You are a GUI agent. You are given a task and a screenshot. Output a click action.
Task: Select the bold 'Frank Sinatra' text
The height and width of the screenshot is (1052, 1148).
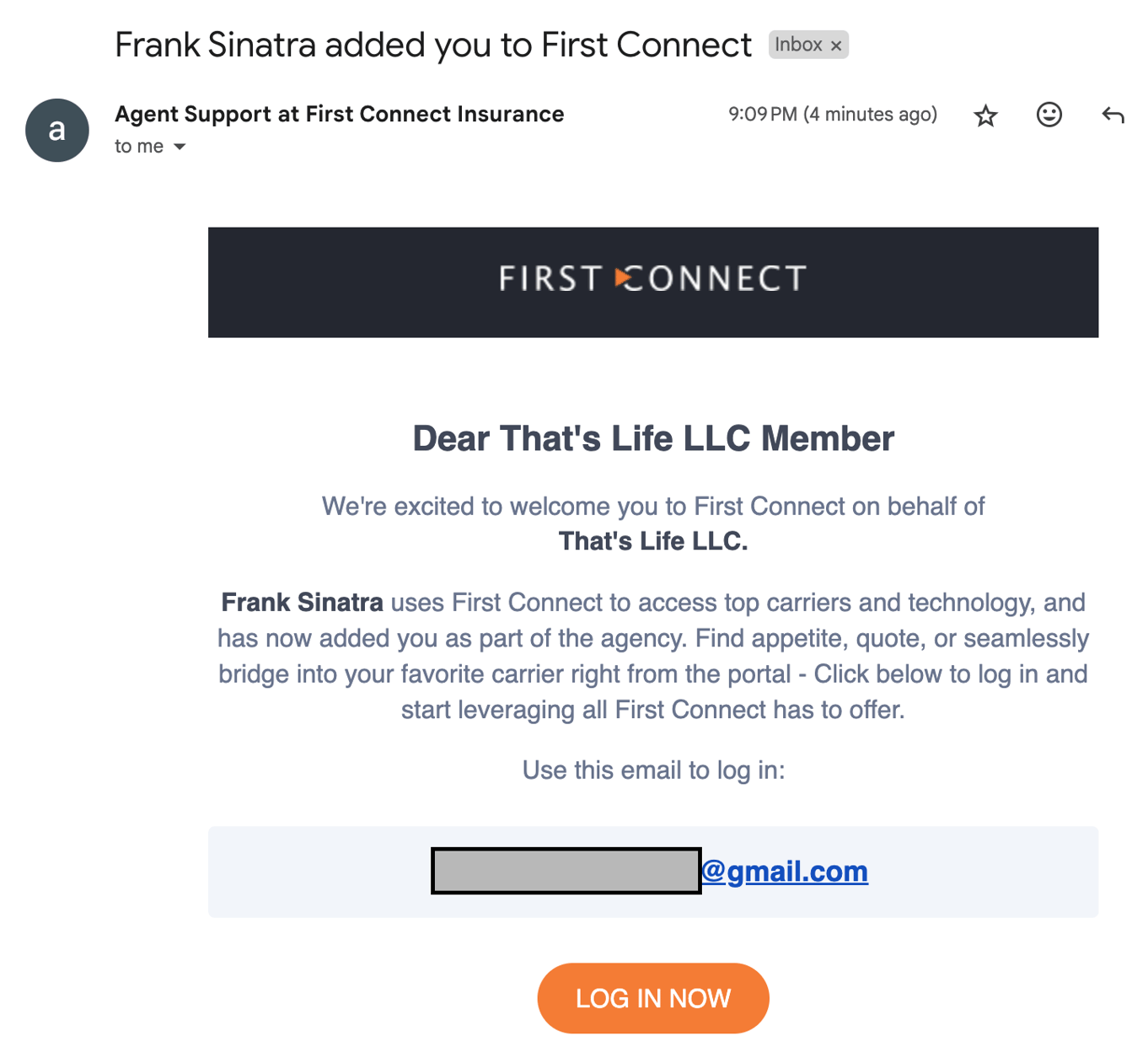301,603
